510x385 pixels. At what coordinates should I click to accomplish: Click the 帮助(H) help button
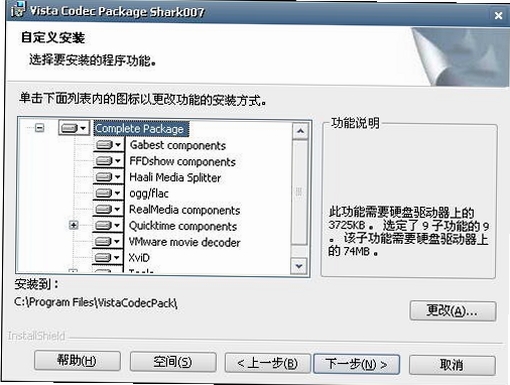click(77, 361)
